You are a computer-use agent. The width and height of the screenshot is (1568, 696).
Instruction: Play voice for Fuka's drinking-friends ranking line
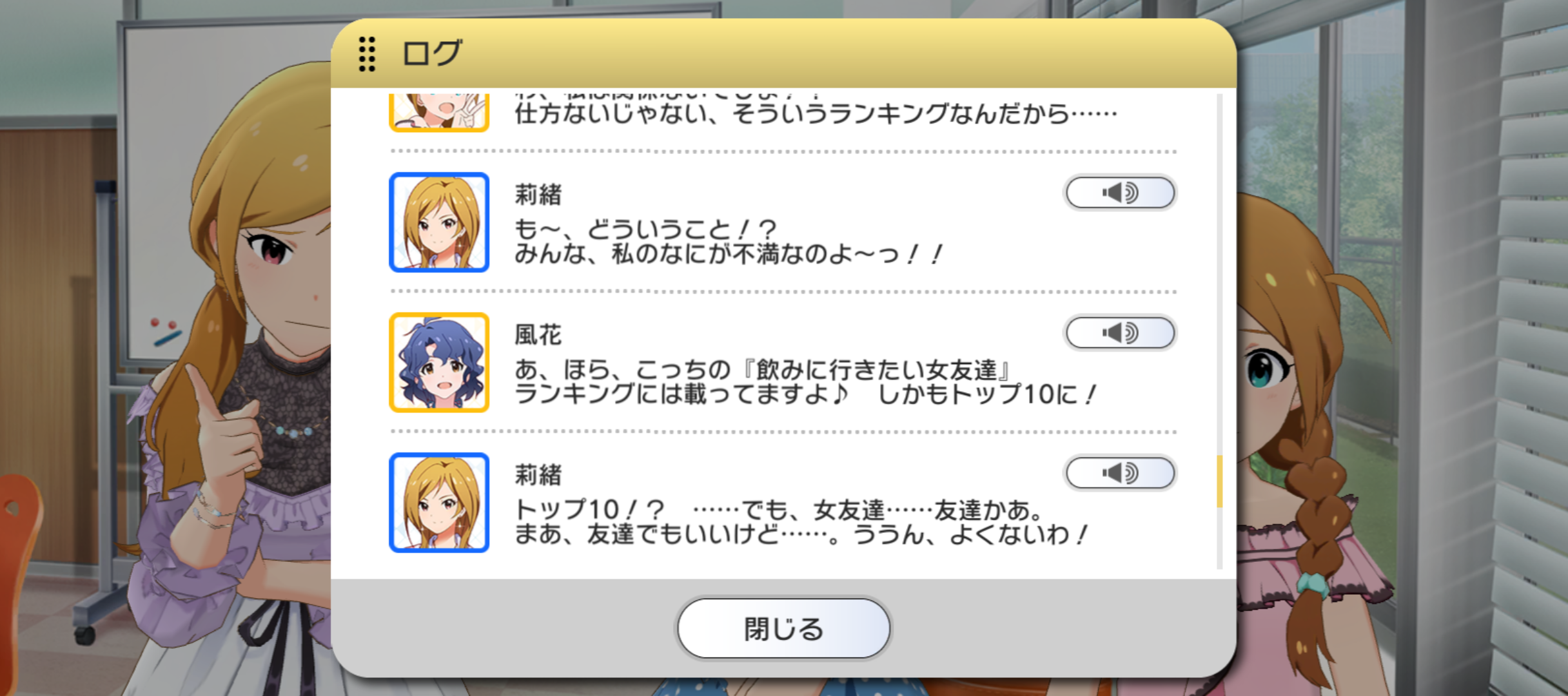[1120, 333]
